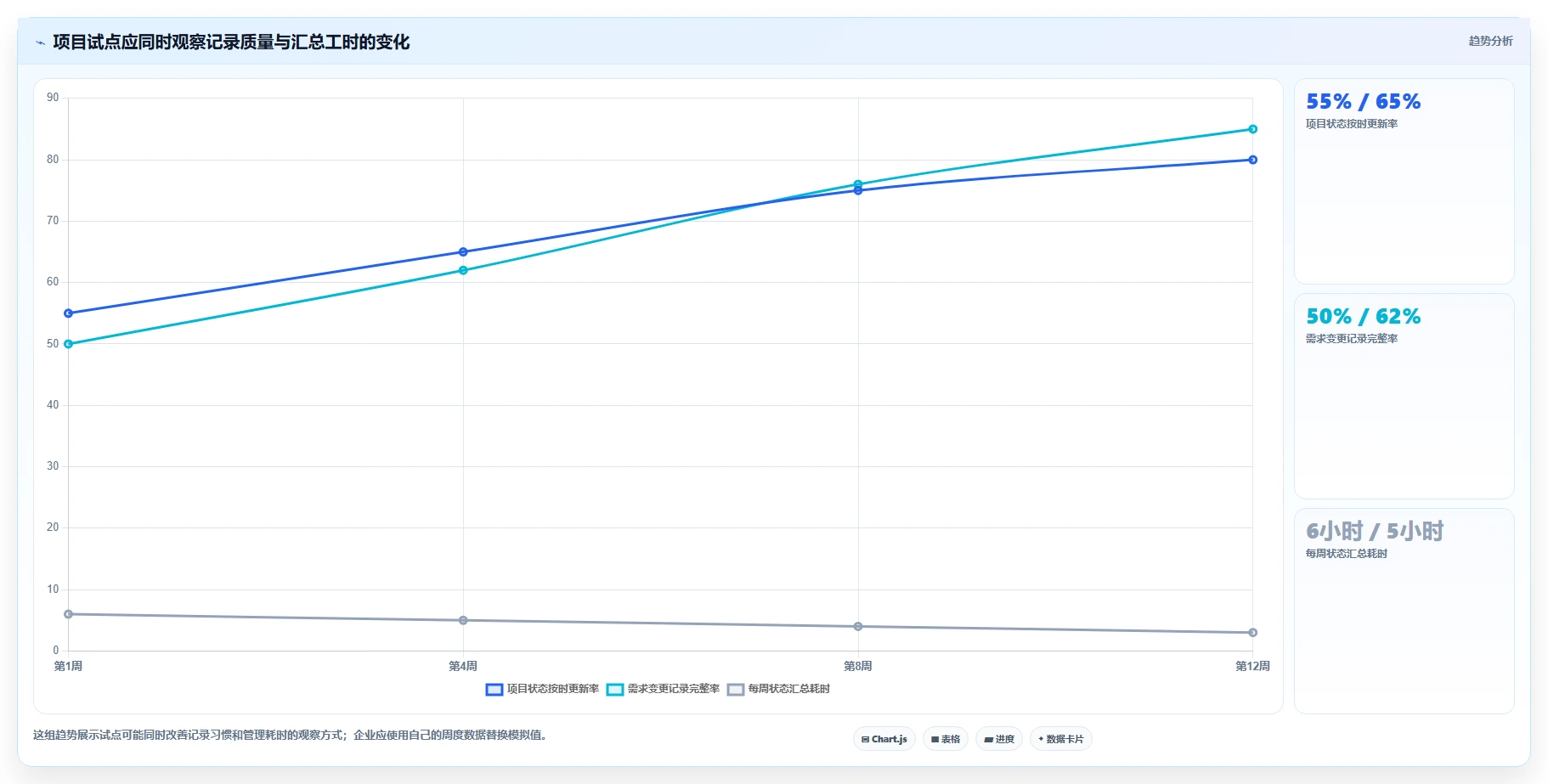Screen dimensions: 1548x784
Task: Click the Chart.js tag pill
Action: 884,739
